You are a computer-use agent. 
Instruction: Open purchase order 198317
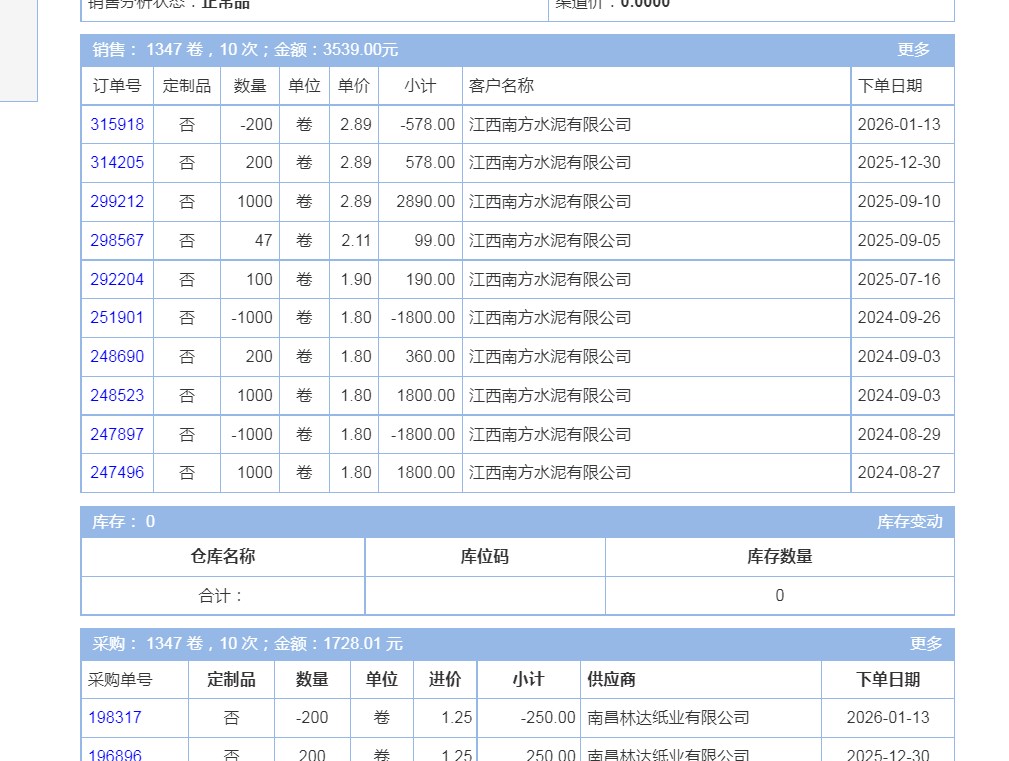[x=115, y=718]
